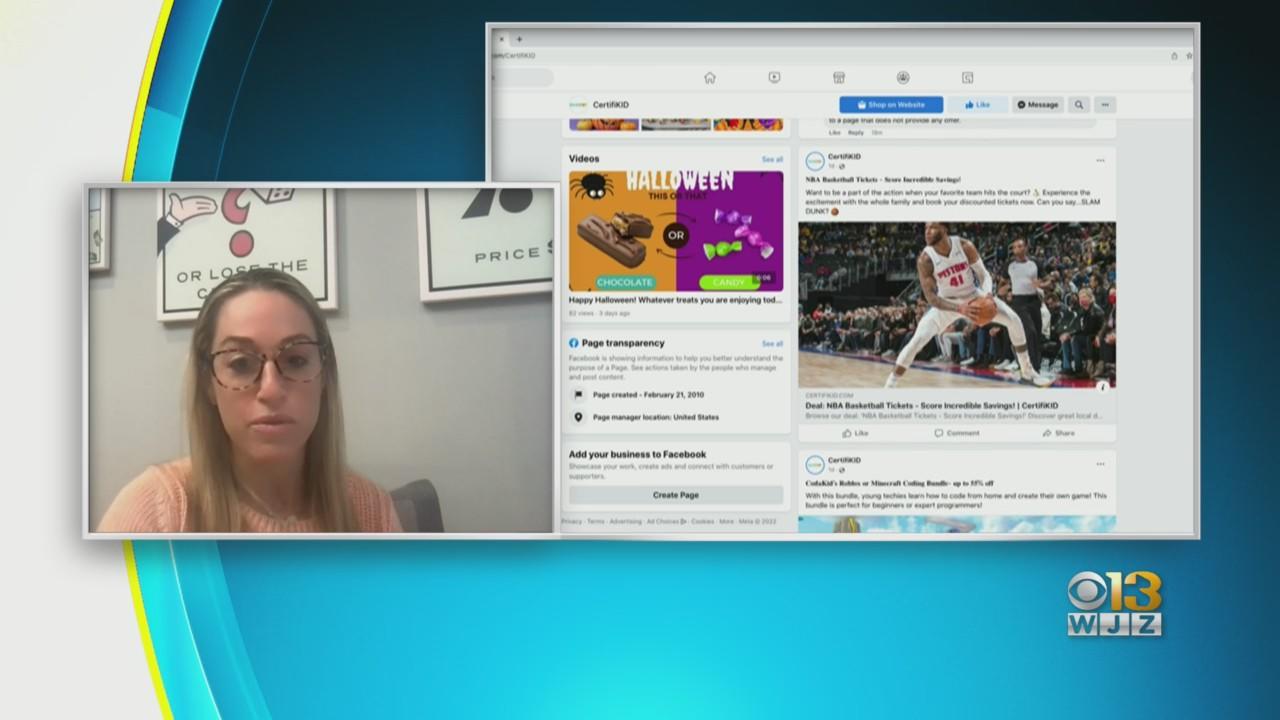The height and width of the screenshot is (720, 1280).
Task: Message the CertifiKID page
Action: pos(1038,105)
